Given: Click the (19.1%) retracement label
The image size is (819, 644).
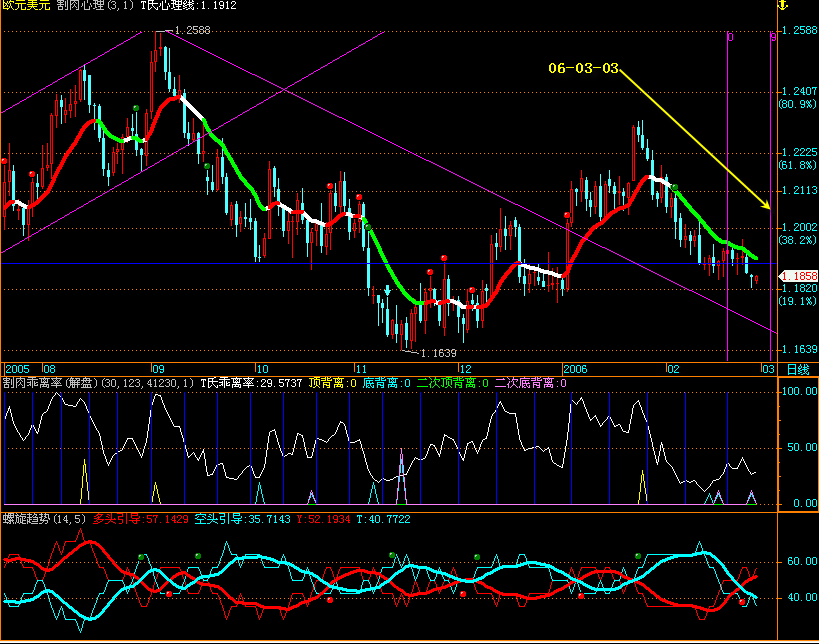Looking at the screenshot, I should [x=797, y=301].
